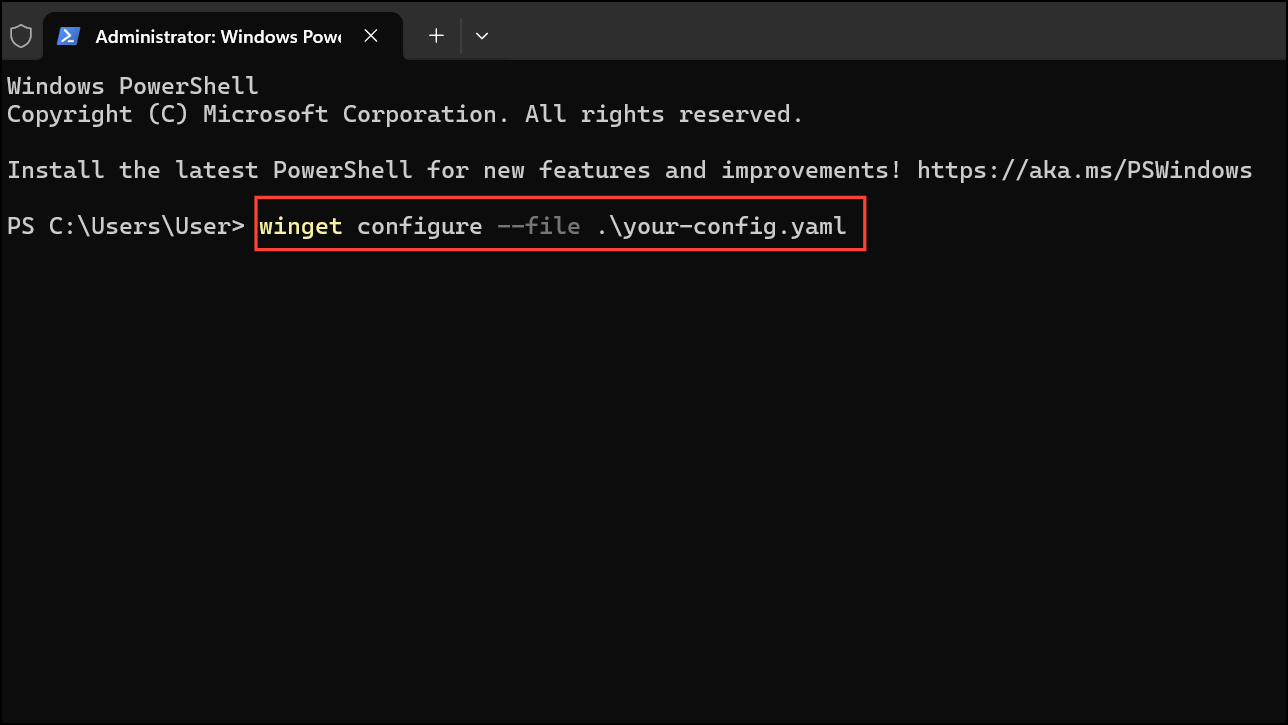Click the X icon on the PowerShell tab
Image resolution: width=1288 pixels, height=725 pixels.
pyautogui.click(x=371, y=35)
